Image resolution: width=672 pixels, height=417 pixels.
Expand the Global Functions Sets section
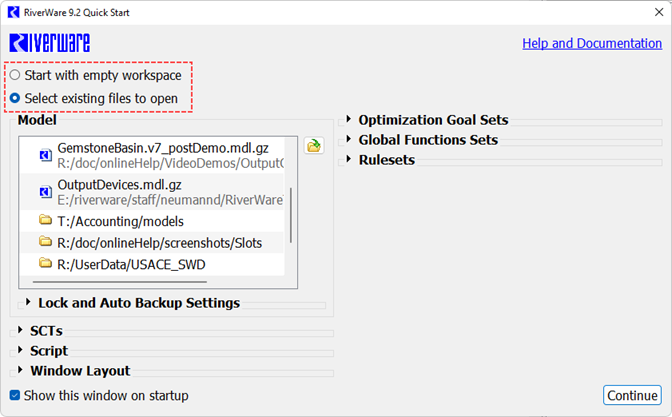[349, 140]
